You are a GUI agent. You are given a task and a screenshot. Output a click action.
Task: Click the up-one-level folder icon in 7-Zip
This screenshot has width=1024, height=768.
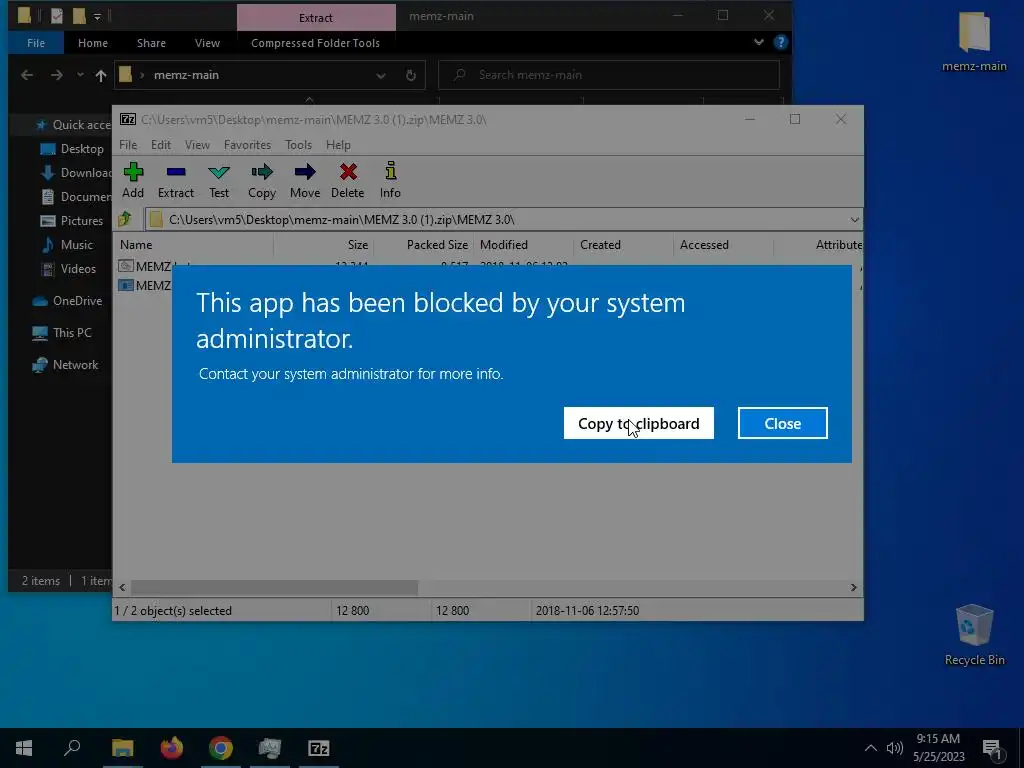click(125, 219)
